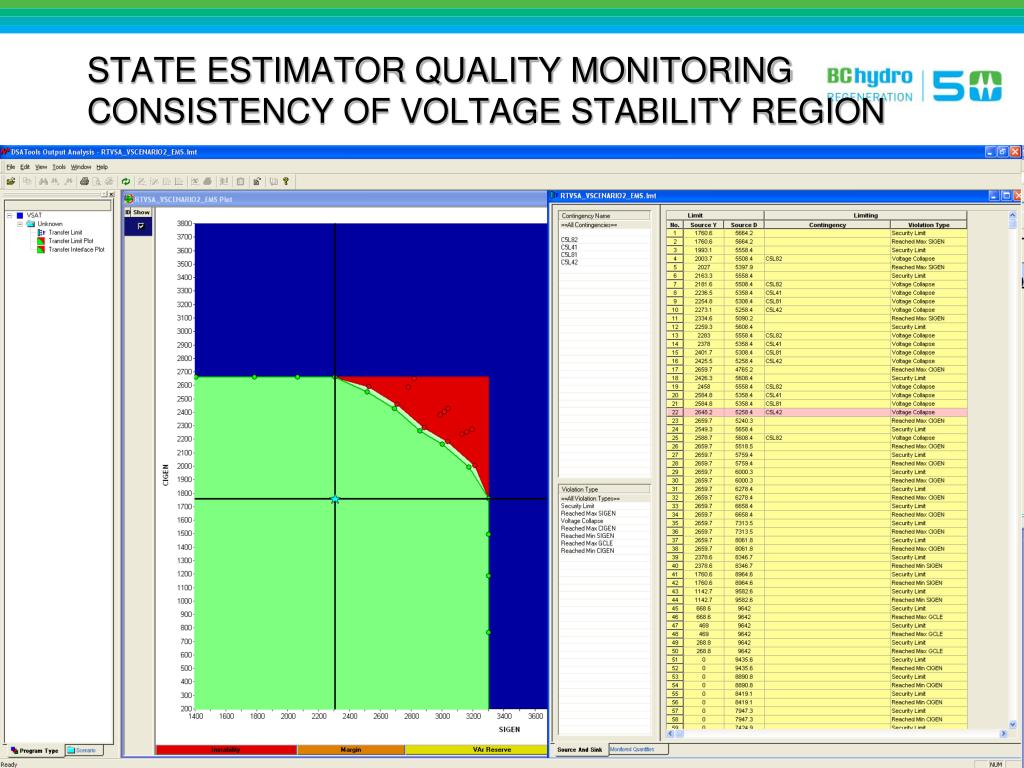Click the printer icon in toolbar
The height and width of the screenshot is (768, 1024).
tap(84, 182)
